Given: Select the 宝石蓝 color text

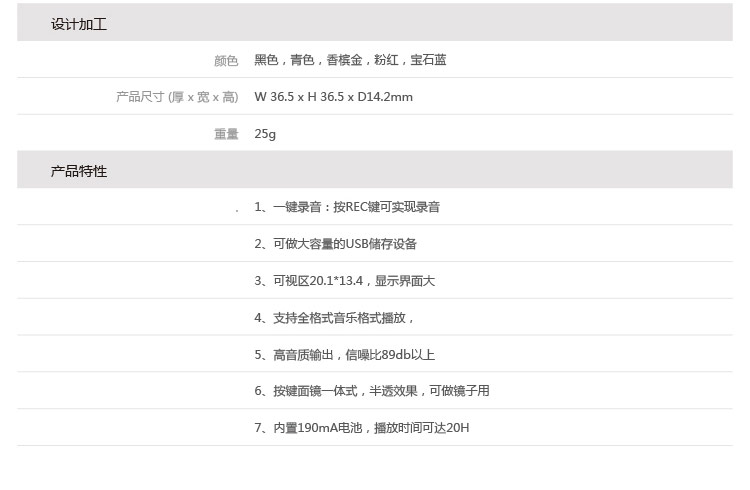Looking at the screenshot, I should [x=429, y=60].
